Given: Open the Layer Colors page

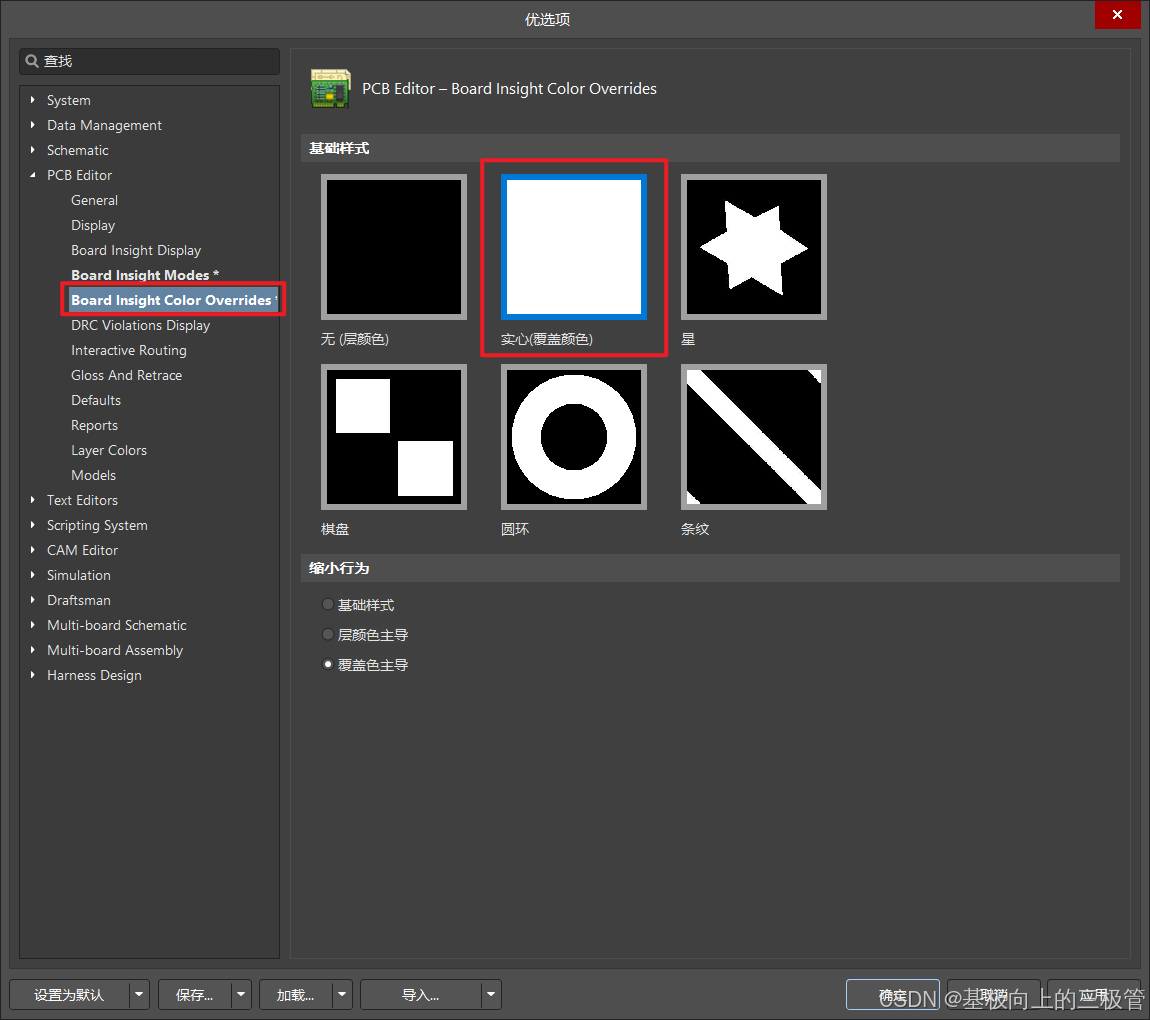Looking at the screenshot, I should pyautogui.click(x=109, y=450).
